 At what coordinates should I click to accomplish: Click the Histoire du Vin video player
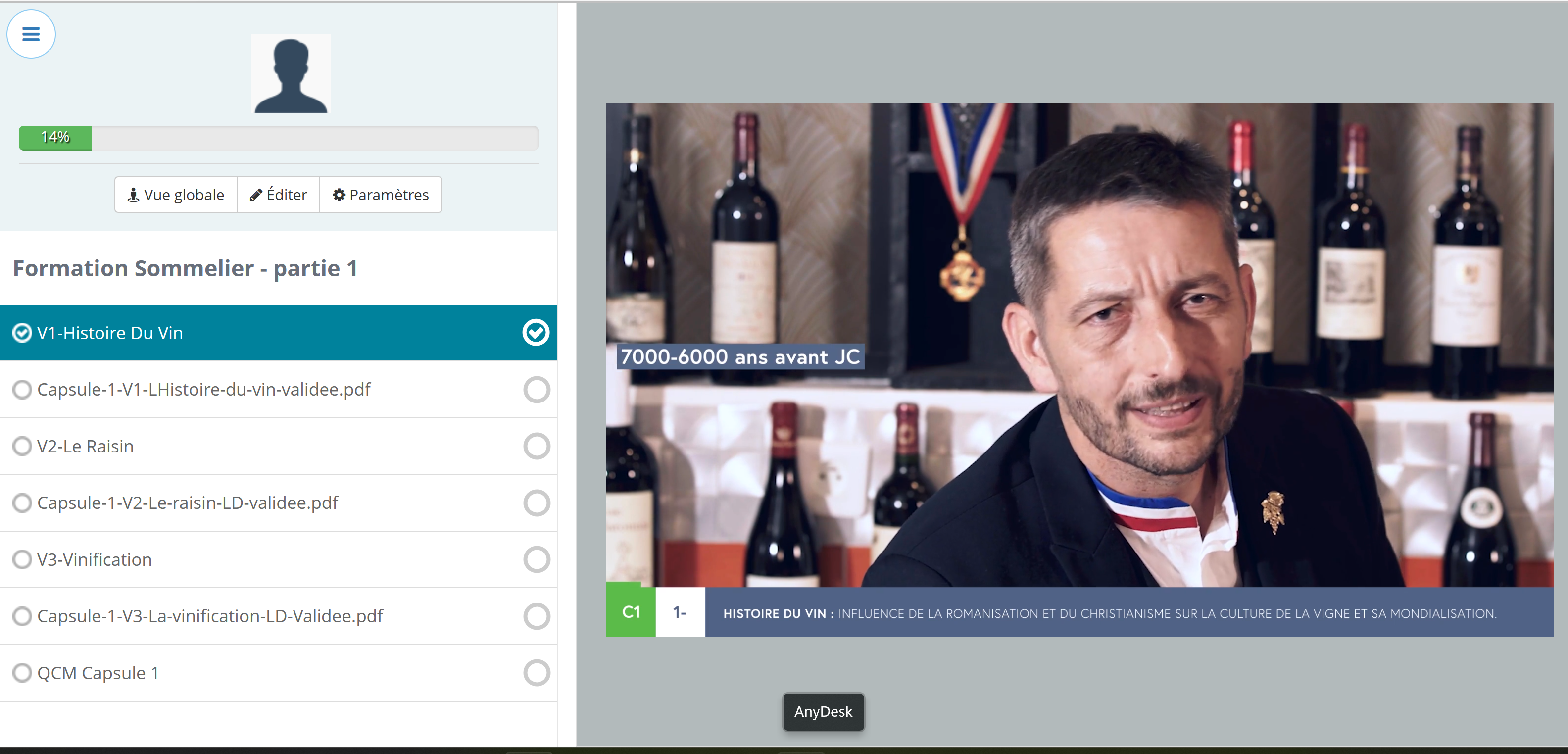1079,370
